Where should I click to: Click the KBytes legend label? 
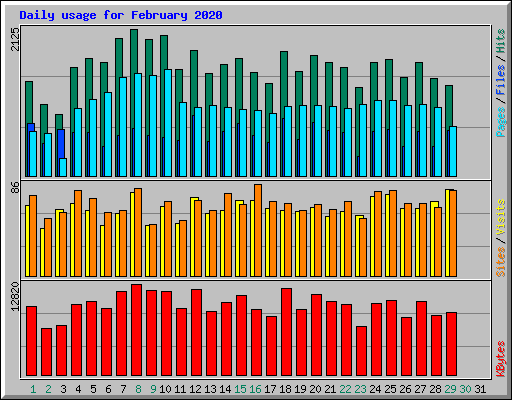click(x=501, y=359)
